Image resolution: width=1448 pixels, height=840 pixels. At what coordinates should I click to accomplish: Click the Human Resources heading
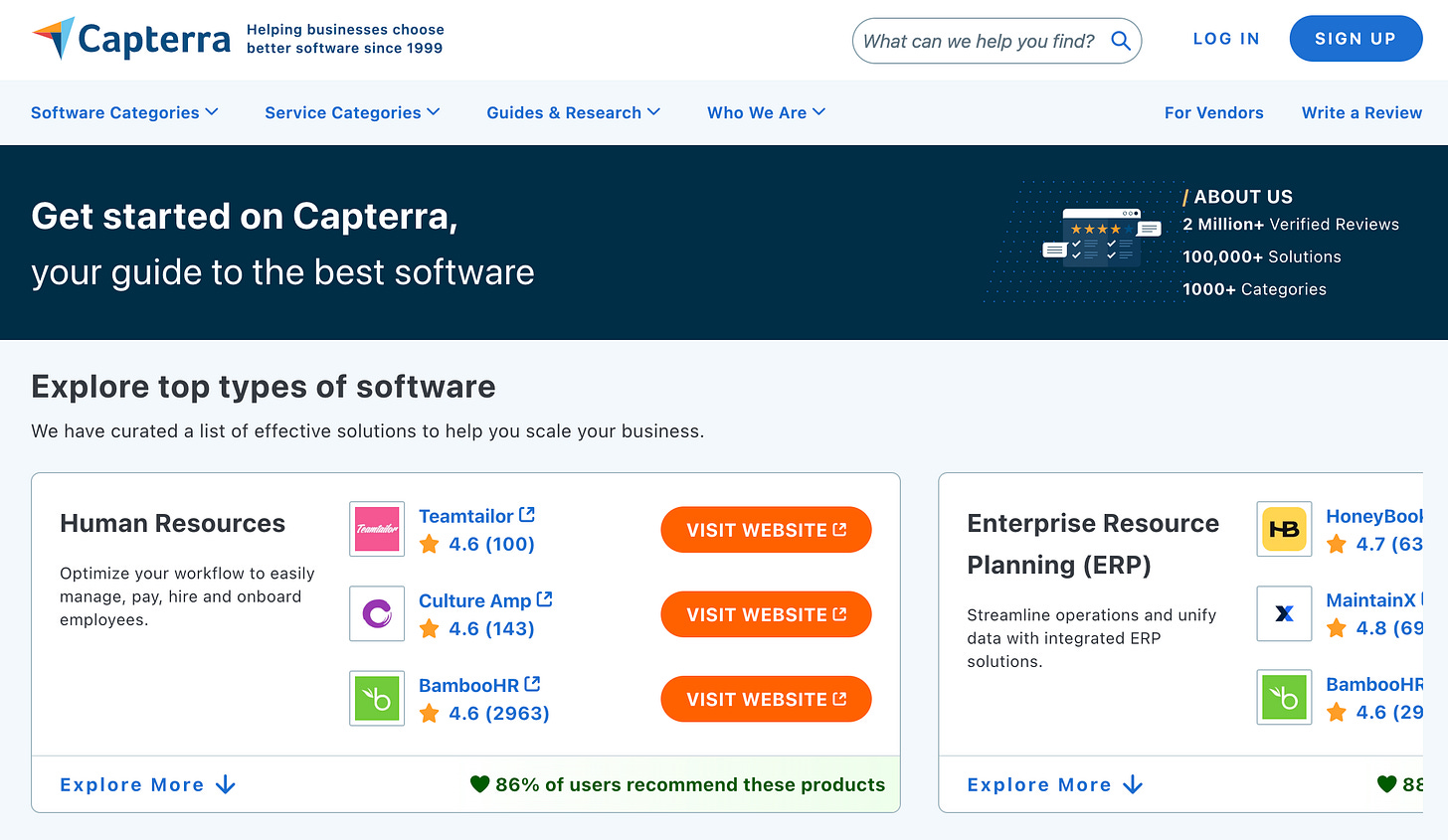click(x=172, y=523)
